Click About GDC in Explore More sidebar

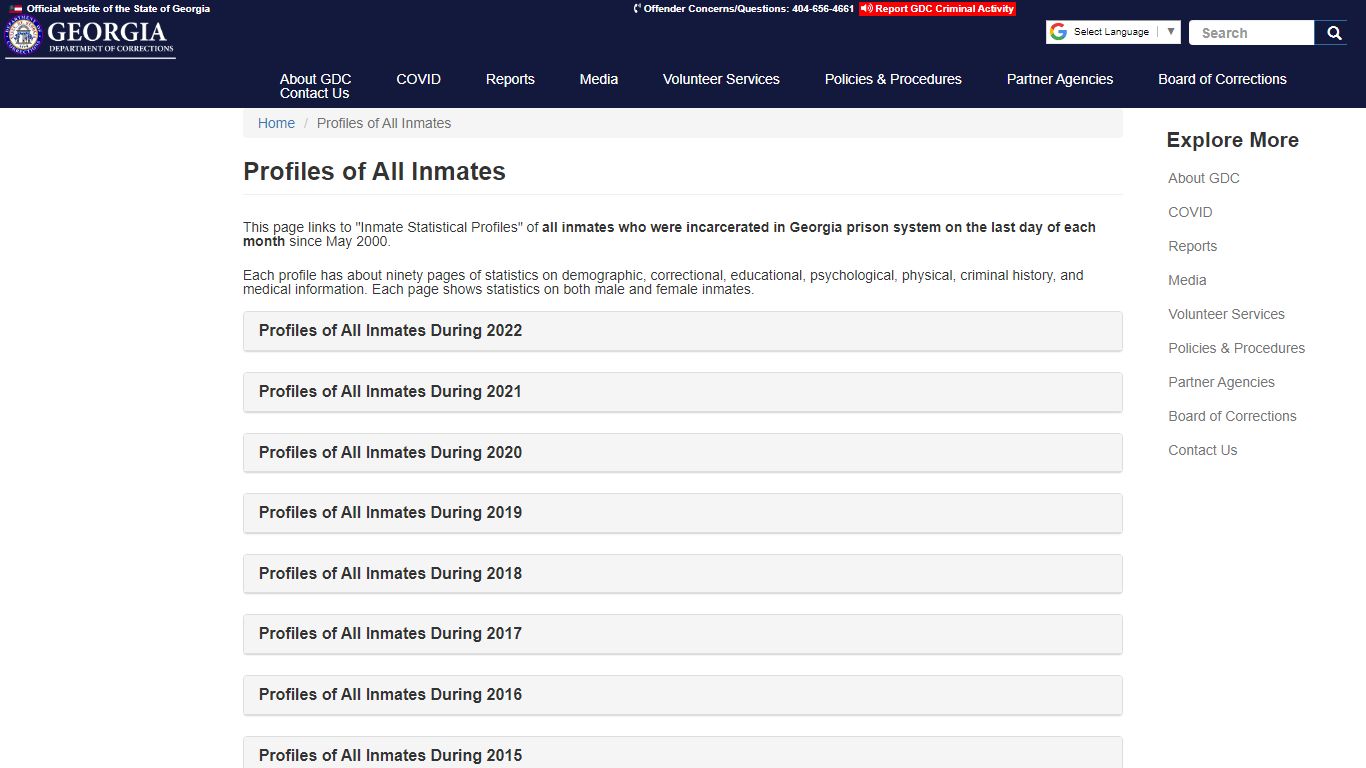[x=1204, y=178]
